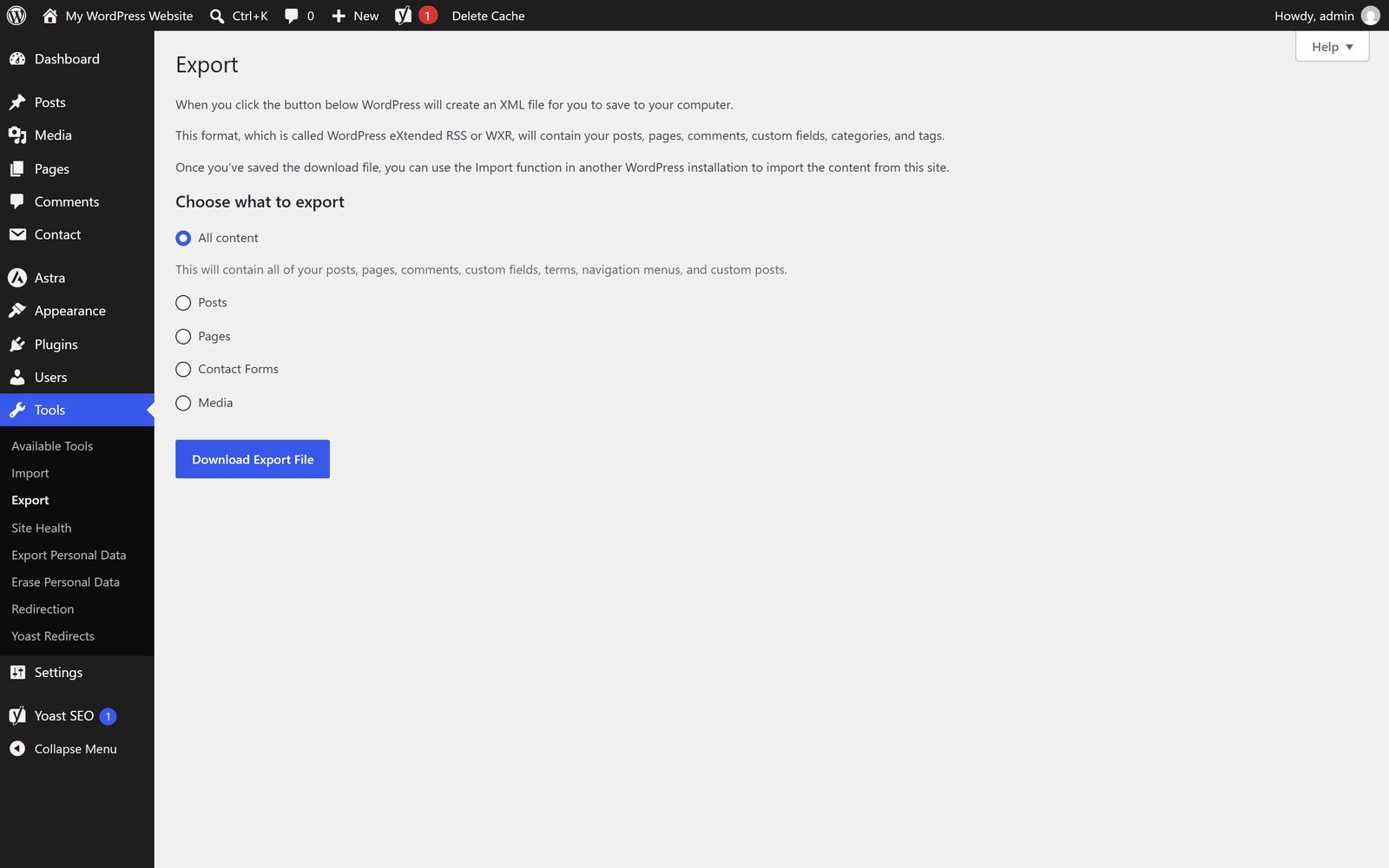Open the Plugins plug icon
This screenshot has height=868, width=1389.
click(17, 345)
